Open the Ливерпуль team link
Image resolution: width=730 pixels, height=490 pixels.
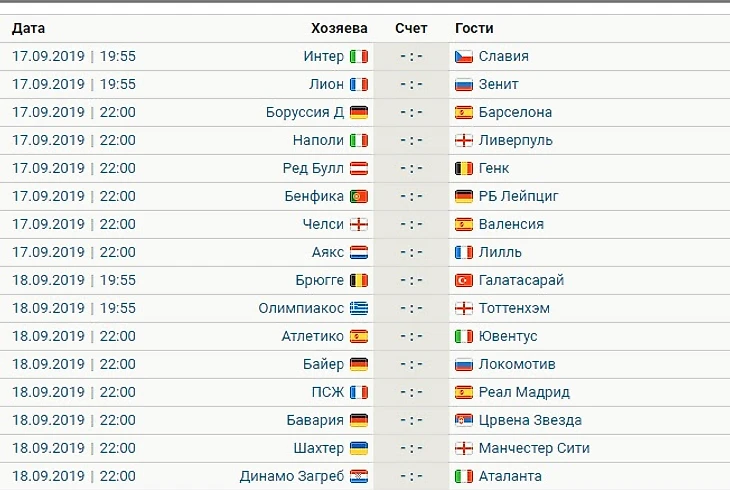pos(516,141)
